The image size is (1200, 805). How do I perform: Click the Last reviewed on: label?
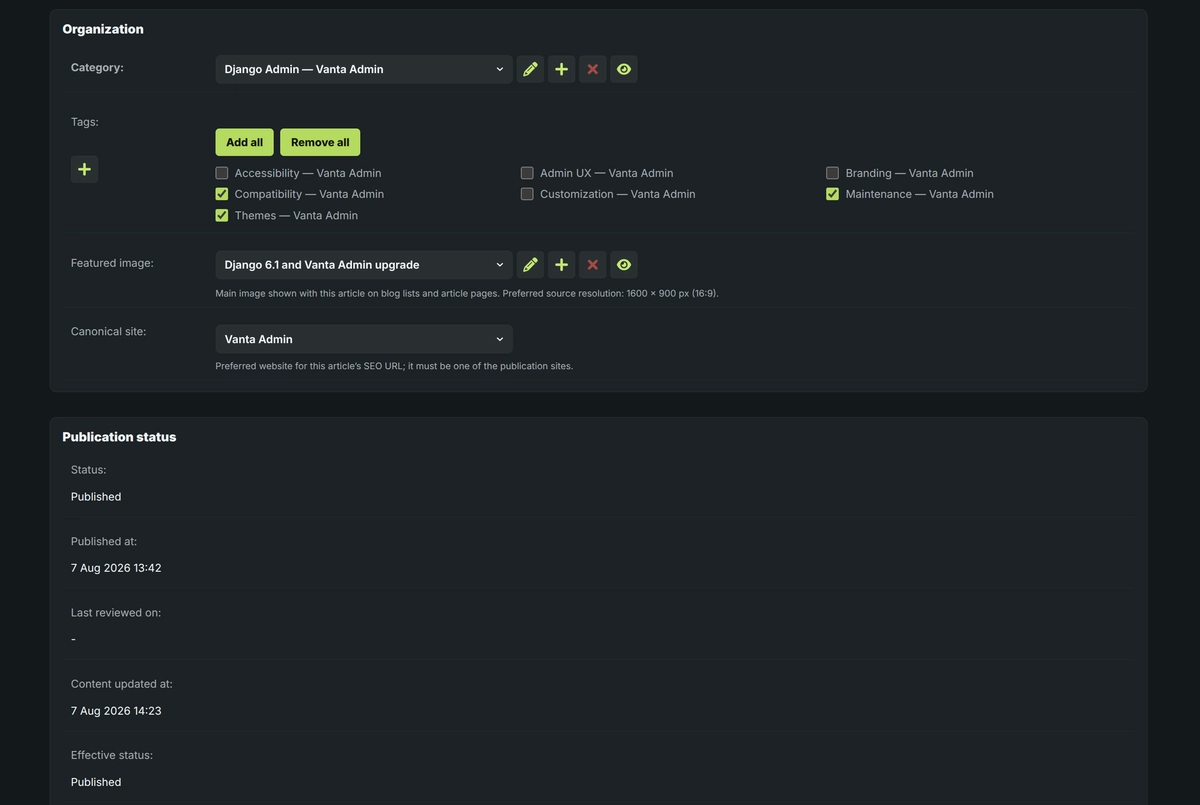116,613
